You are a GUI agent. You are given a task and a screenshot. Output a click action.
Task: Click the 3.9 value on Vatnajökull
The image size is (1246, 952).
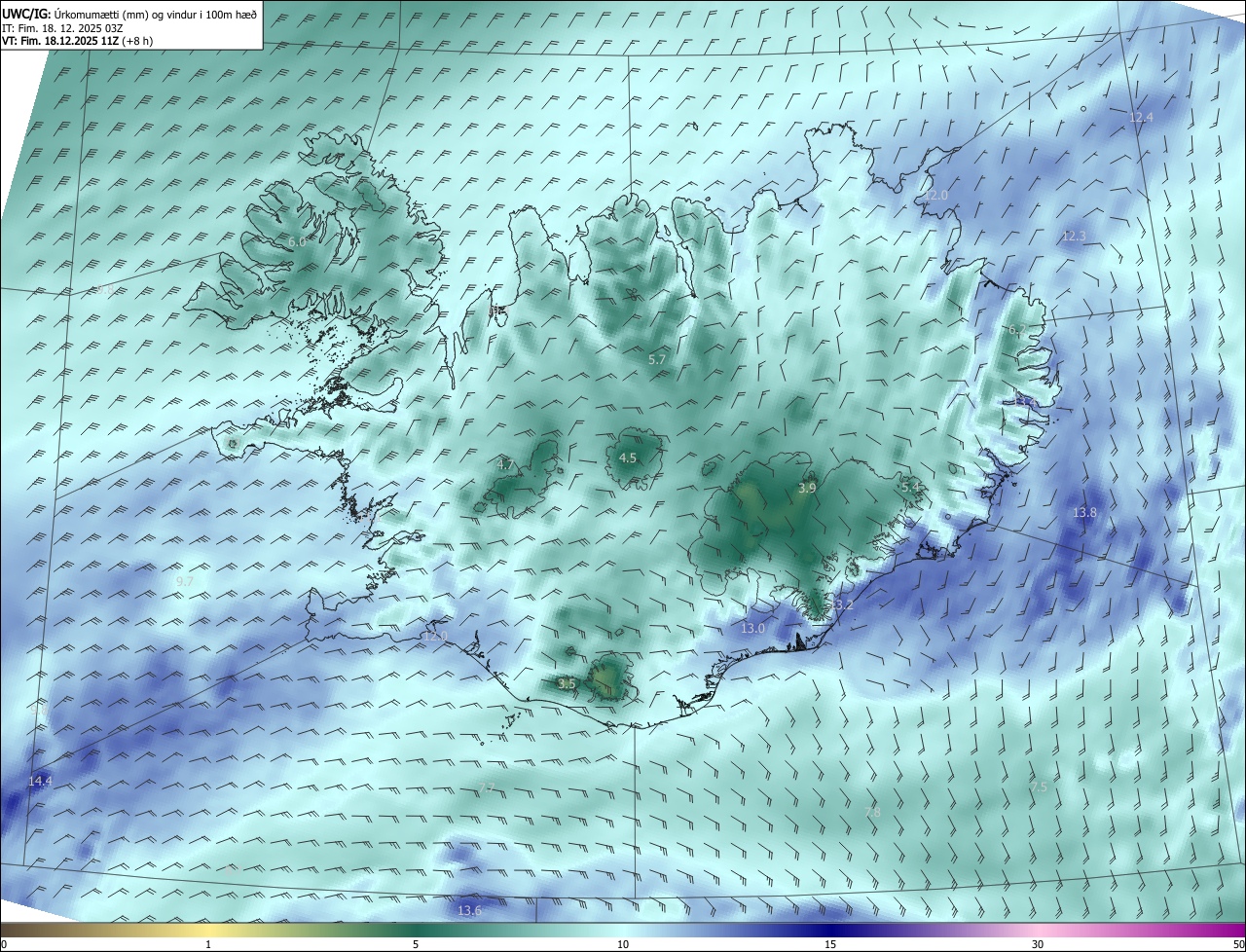point(807,488)
